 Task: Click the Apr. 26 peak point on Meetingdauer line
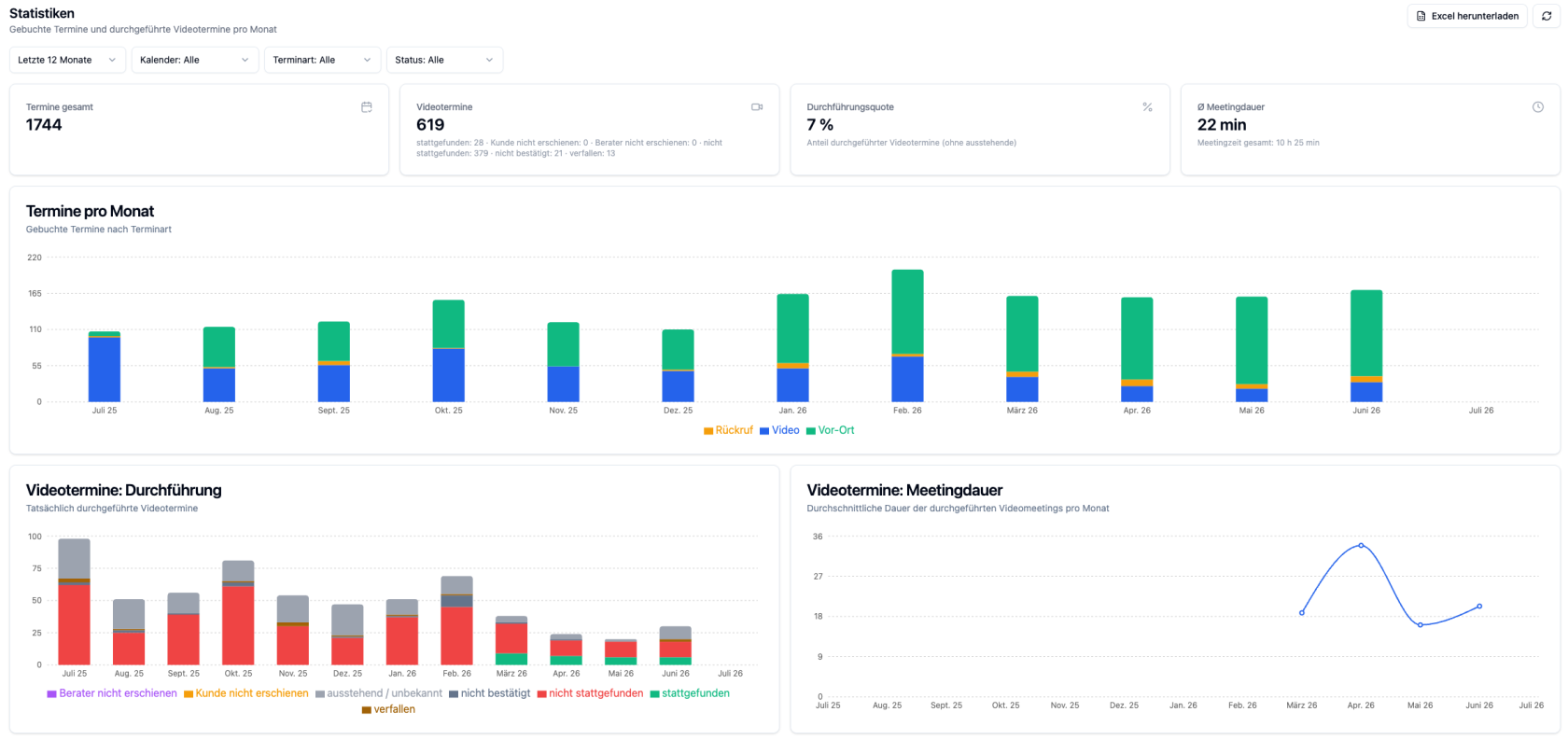(1361, 546)
